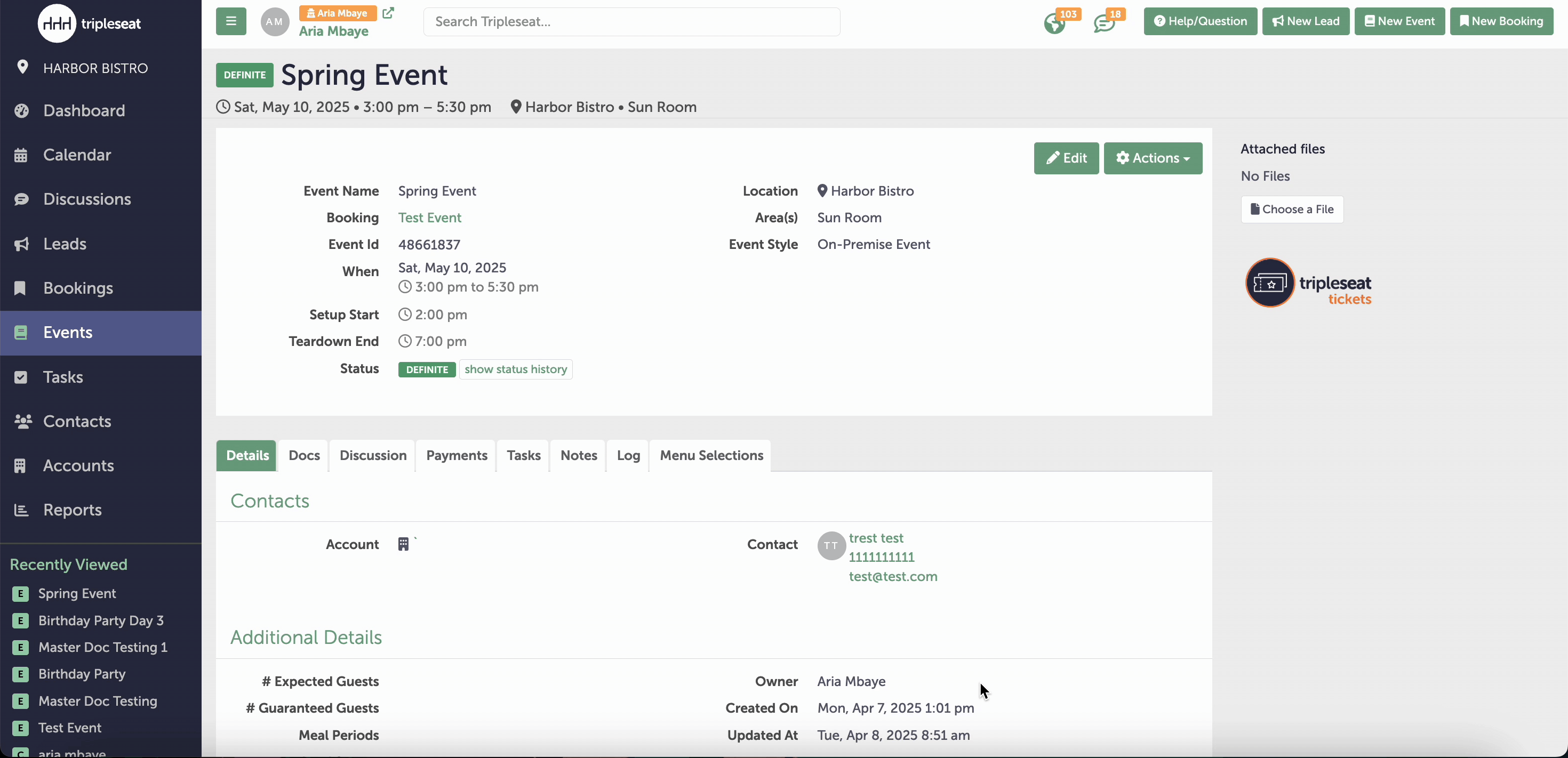Open the Calendar section

click(77, 155)
